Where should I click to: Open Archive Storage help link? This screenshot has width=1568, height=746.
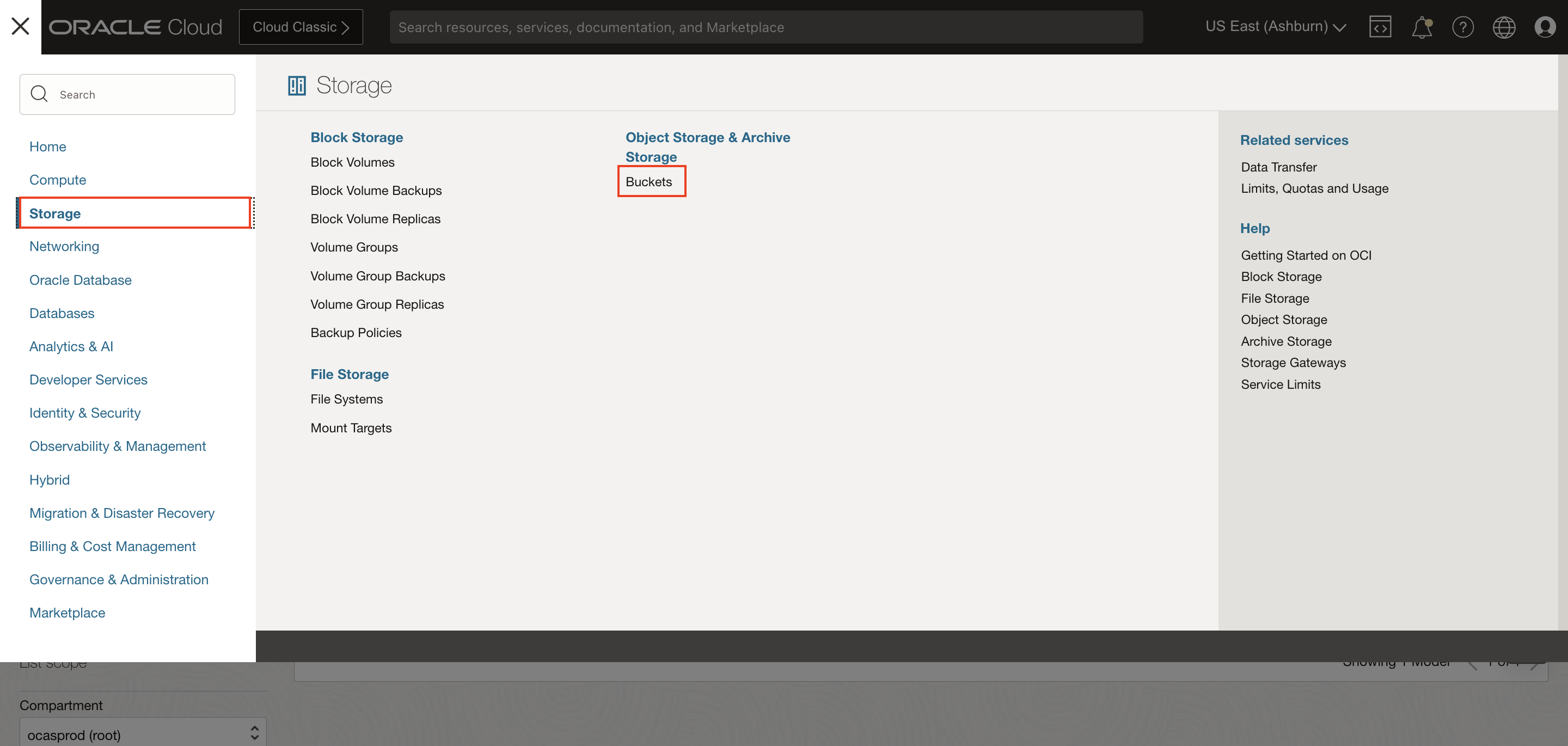tap(1286, 341)
